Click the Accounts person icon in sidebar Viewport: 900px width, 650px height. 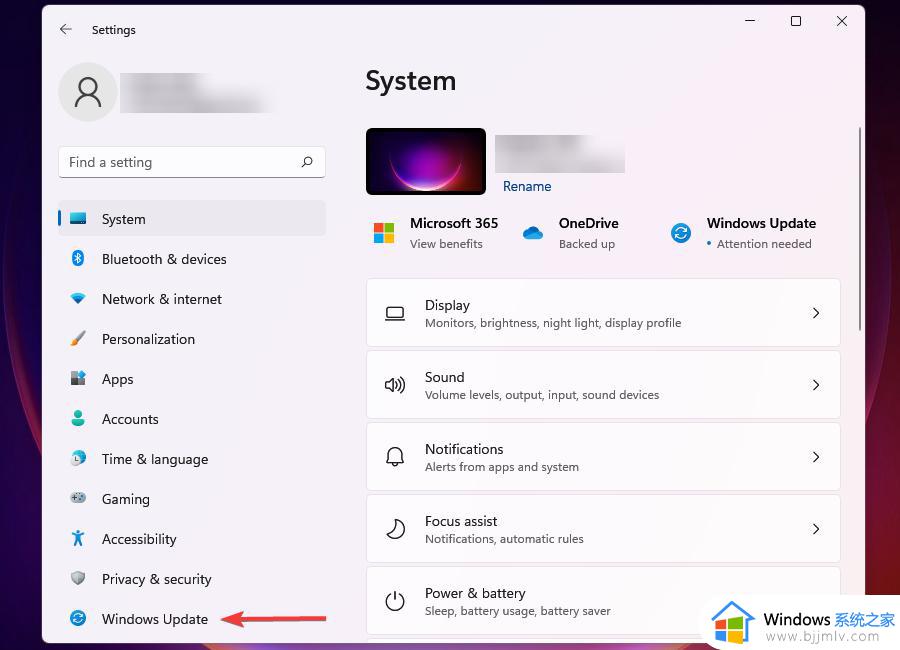click(x=78, y=419)
